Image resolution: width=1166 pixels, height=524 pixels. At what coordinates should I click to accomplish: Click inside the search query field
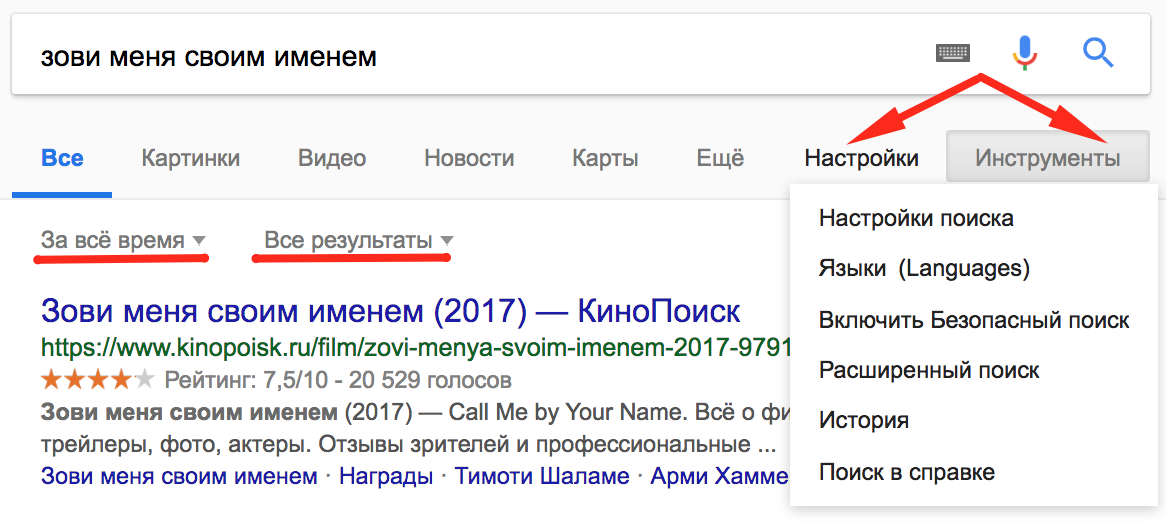468,56
